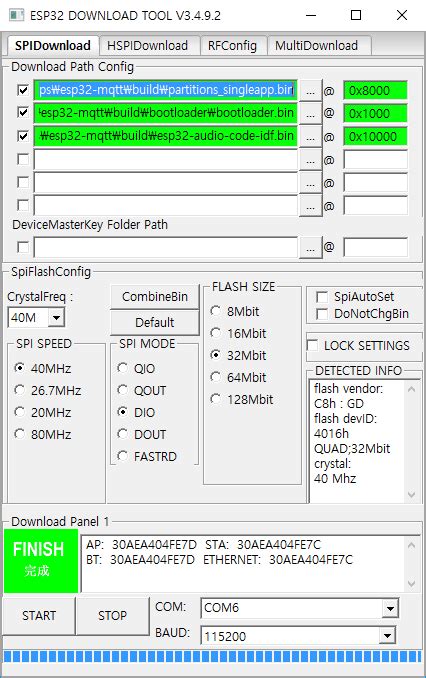The image size is (426, 678).
Task: Minimize the ESP32 Download Tool window
Action: [x=311, y=15]
